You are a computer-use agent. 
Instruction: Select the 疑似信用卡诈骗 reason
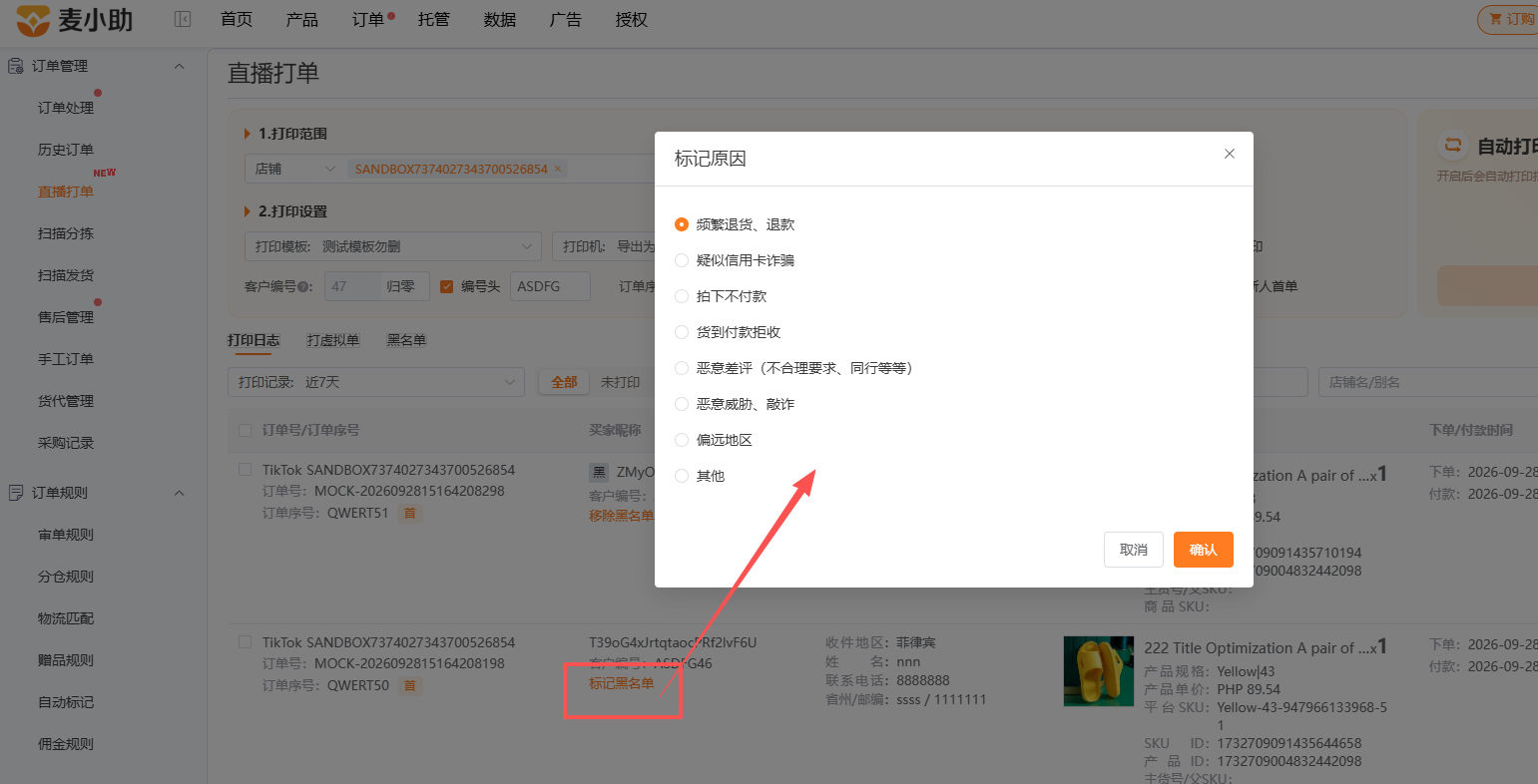(x=682, y=260)
